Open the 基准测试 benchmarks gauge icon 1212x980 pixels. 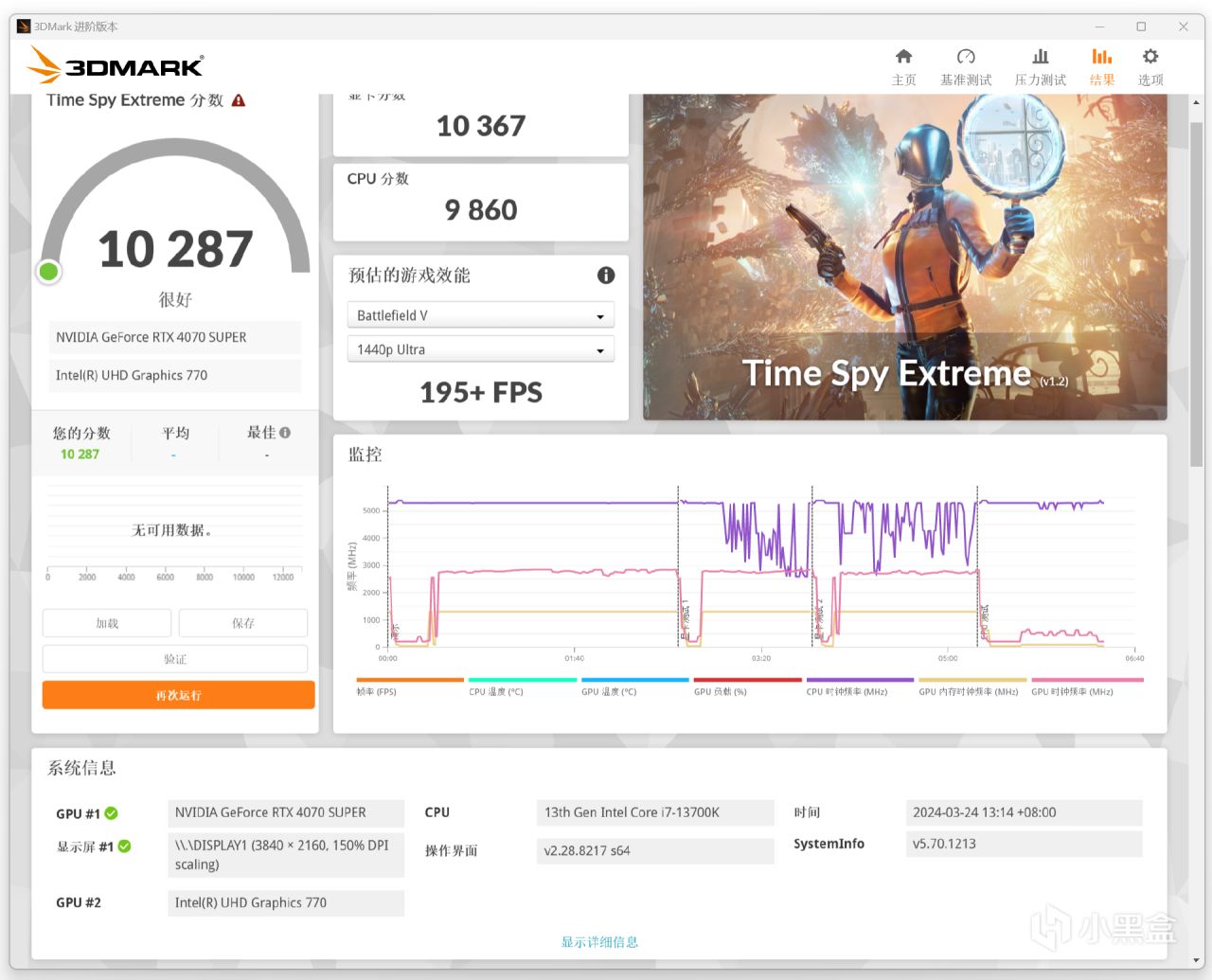[966, 57]
